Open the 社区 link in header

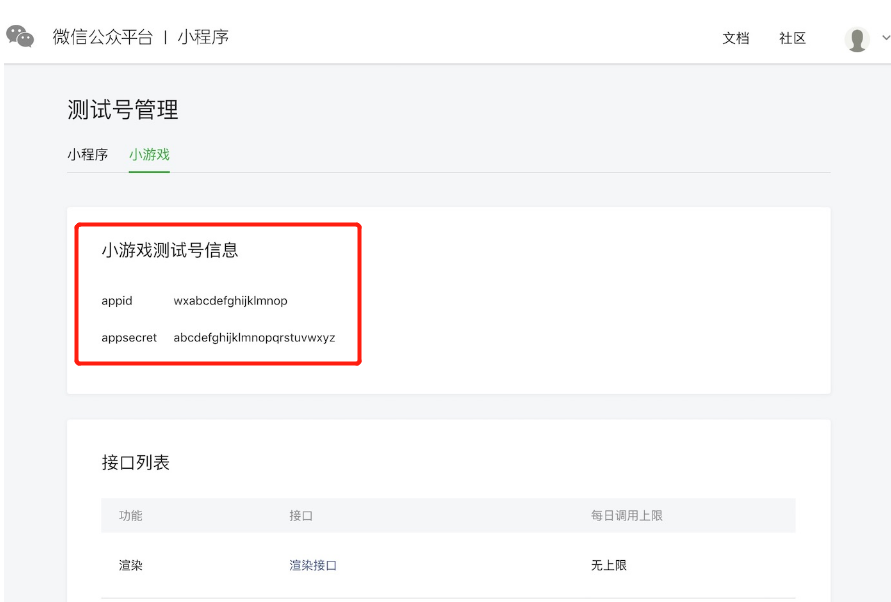792,38
